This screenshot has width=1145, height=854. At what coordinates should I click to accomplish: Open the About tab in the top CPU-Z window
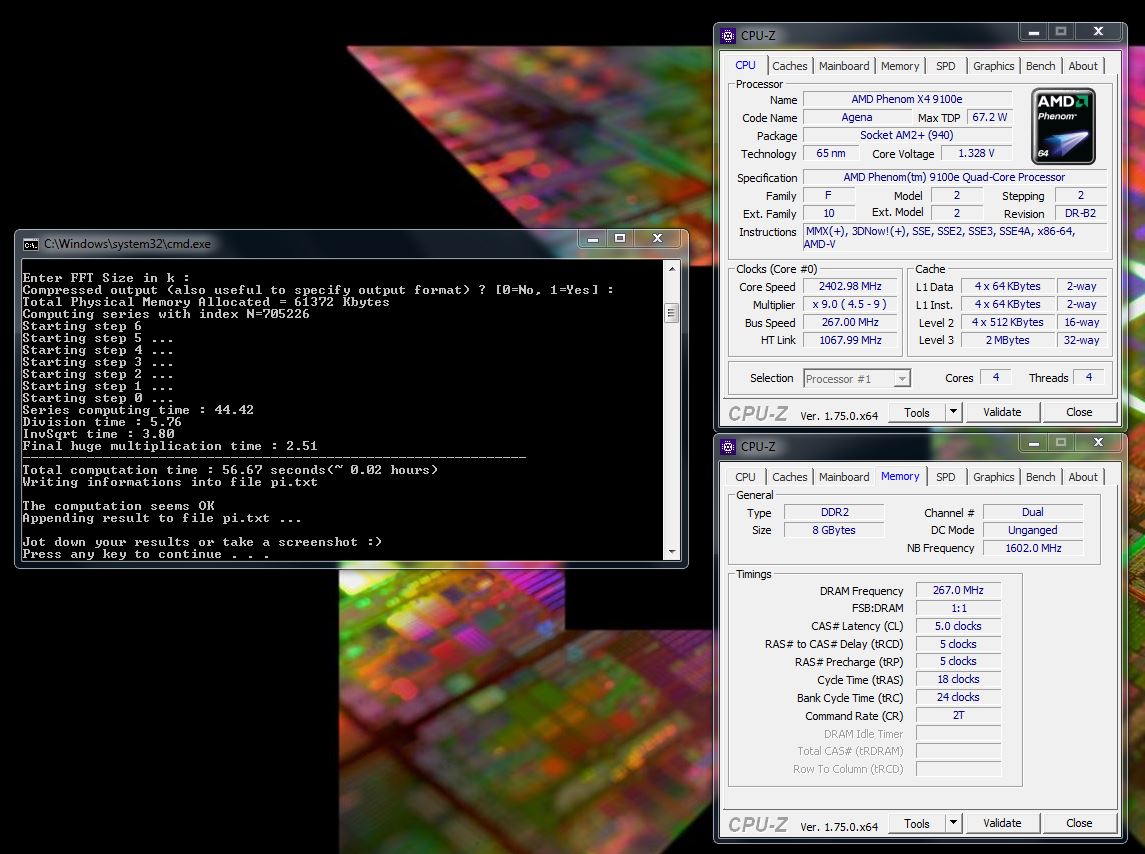(x=1082, y=66)
